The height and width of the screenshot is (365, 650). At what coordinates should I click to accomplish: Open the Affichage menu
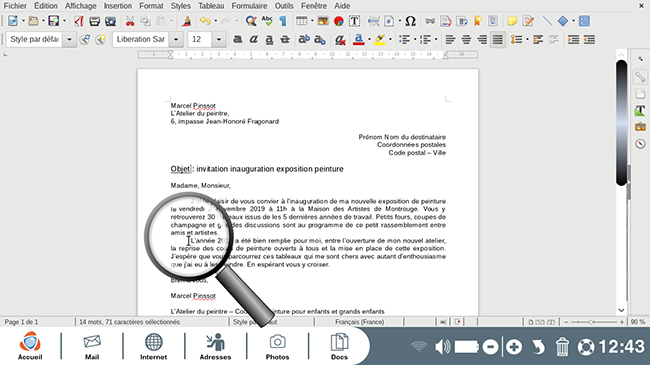click(80, 6)
